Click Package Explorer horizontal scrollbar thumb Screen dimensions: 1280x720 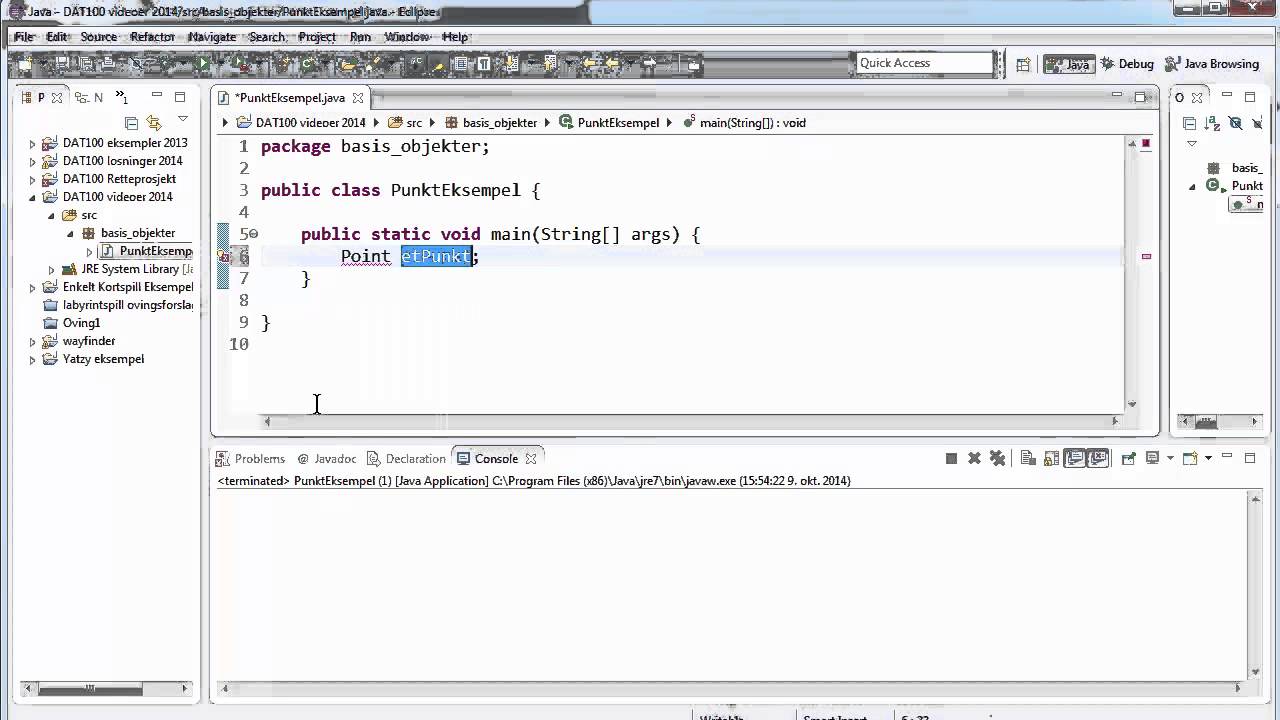click(x=90, y=688)
